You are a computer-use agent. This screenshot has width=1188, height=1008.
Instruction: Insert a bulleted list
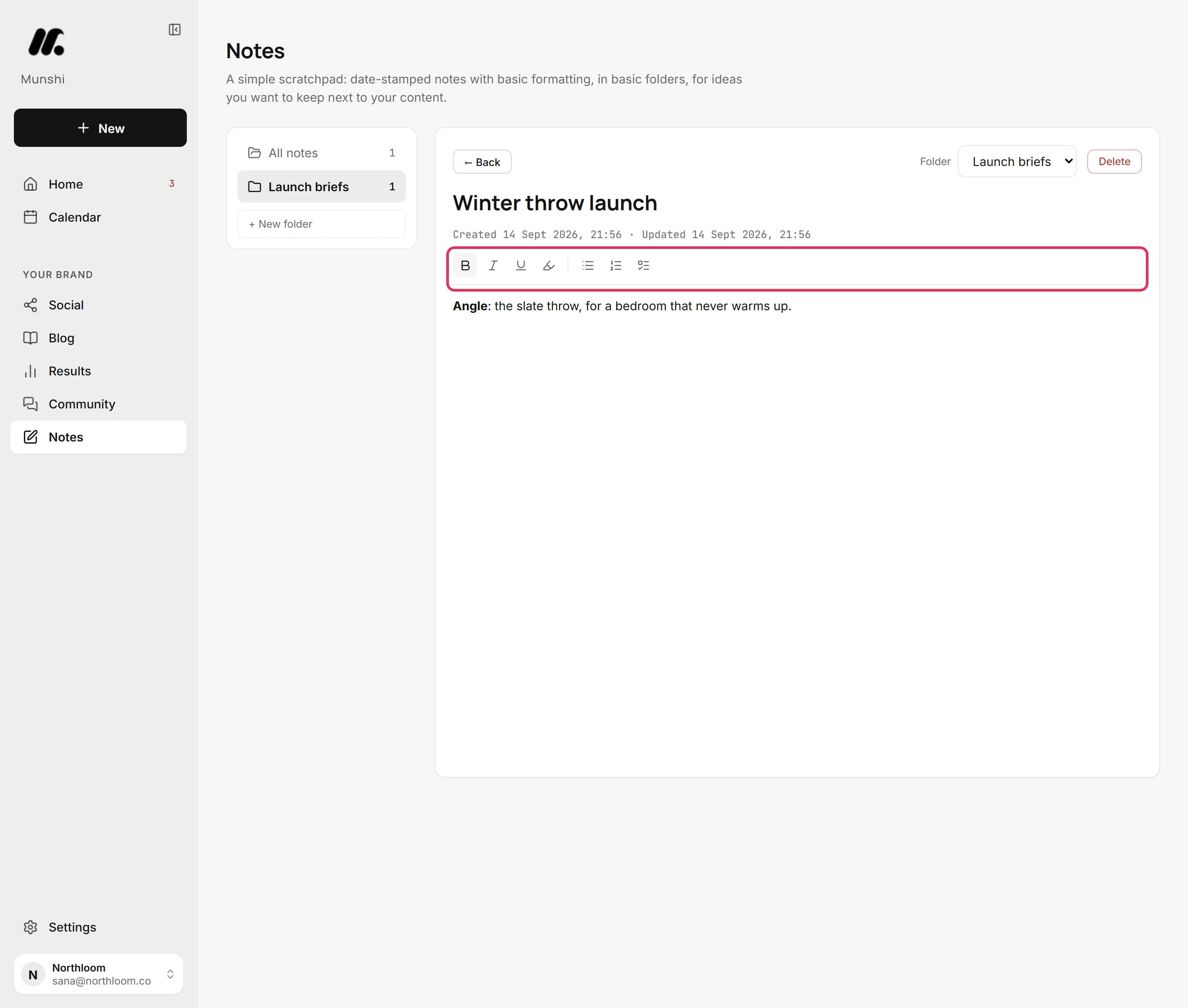(x=588, y=265)
